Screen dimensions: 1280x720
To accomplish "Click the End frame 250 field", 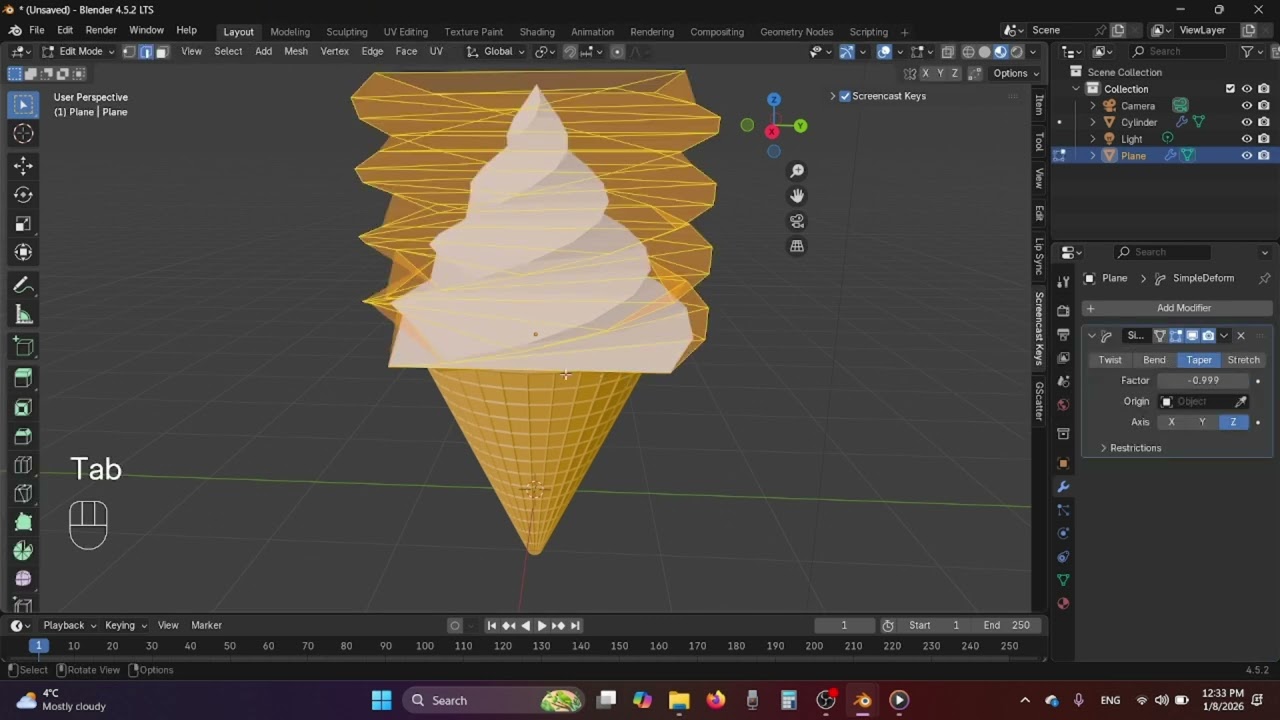I will [1006, 625].
